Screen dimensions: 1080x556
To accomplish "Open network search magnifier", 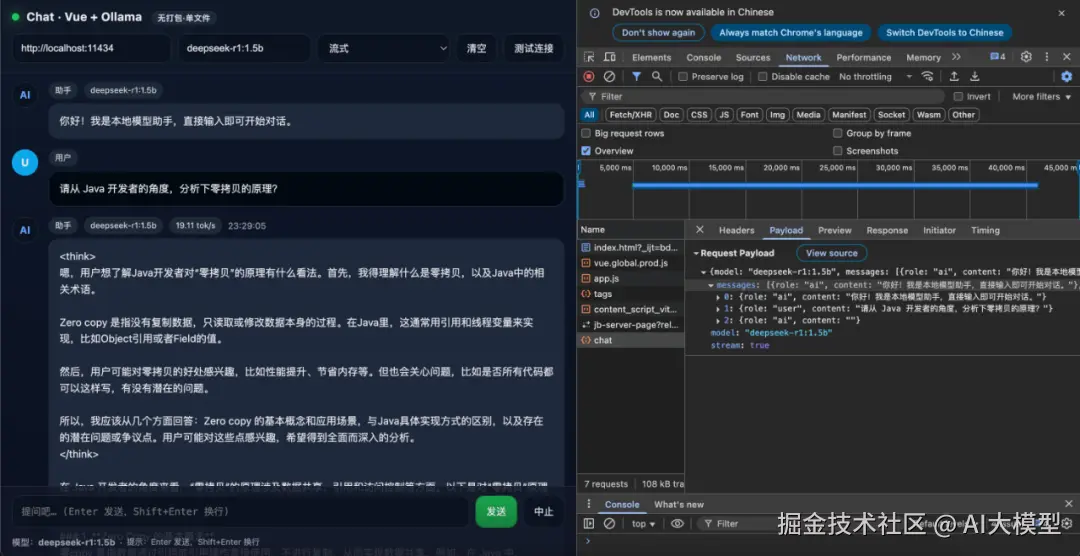I will [657, 76].
